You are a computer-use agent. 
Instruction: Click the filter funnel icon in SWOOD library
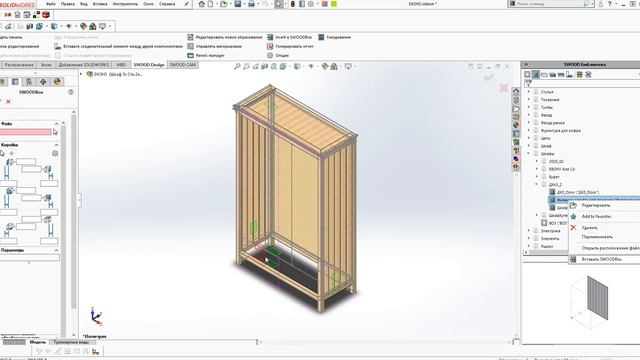click(528, 84)
